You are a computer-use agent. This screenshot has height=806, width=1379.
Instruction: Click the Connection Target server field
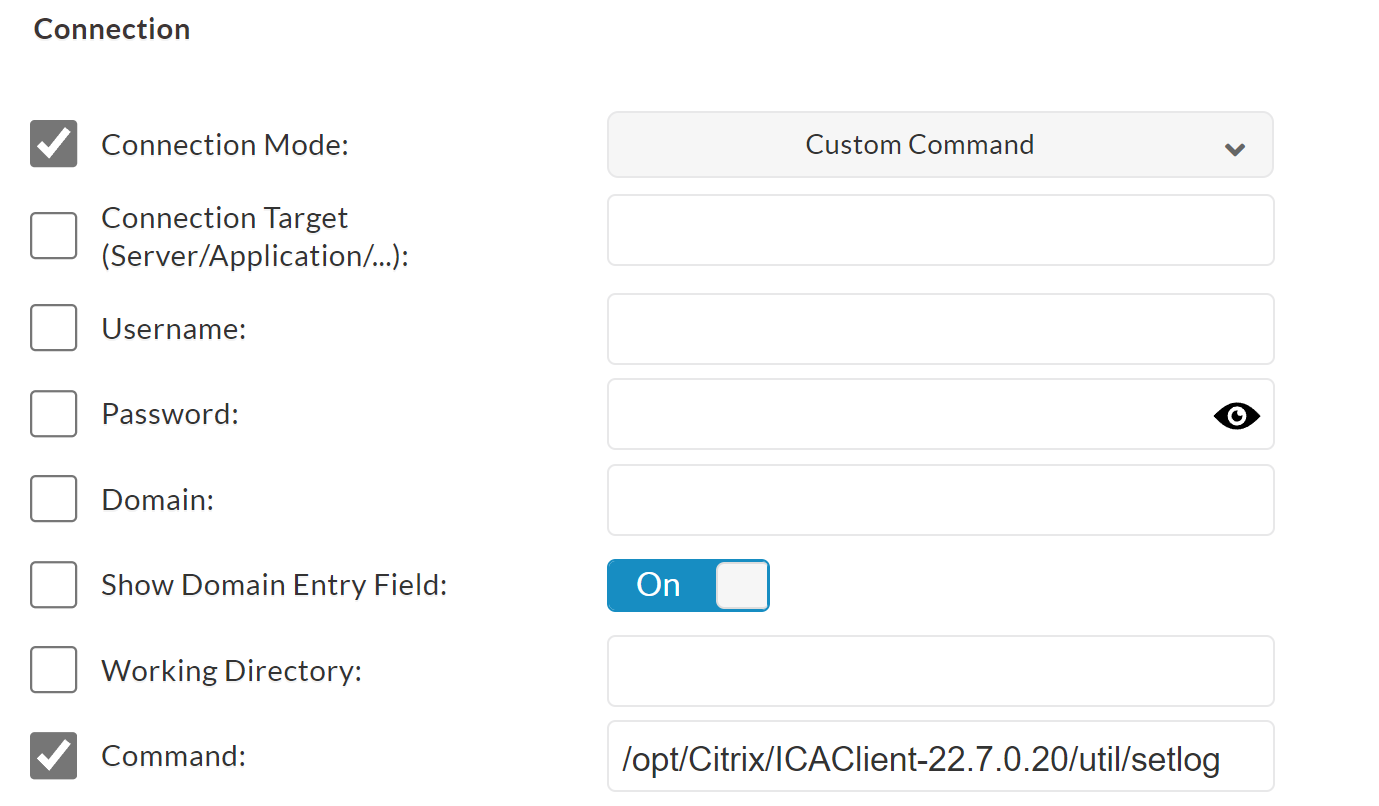(940, 230)
